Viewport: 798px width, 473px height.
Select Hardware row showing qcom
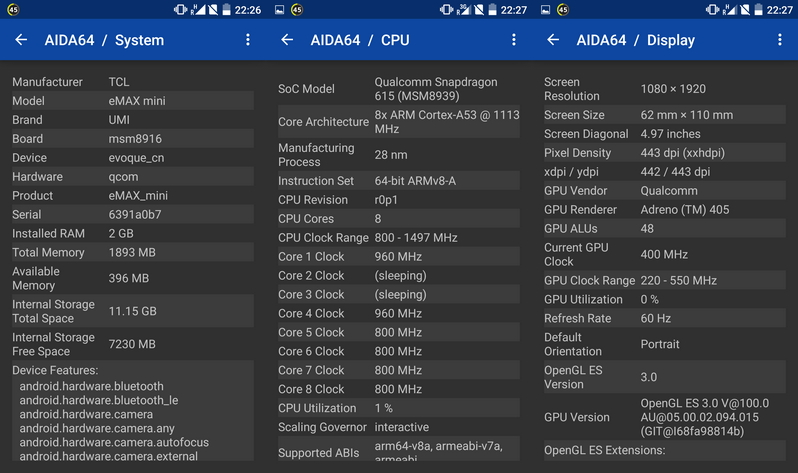tap(133, 176)
